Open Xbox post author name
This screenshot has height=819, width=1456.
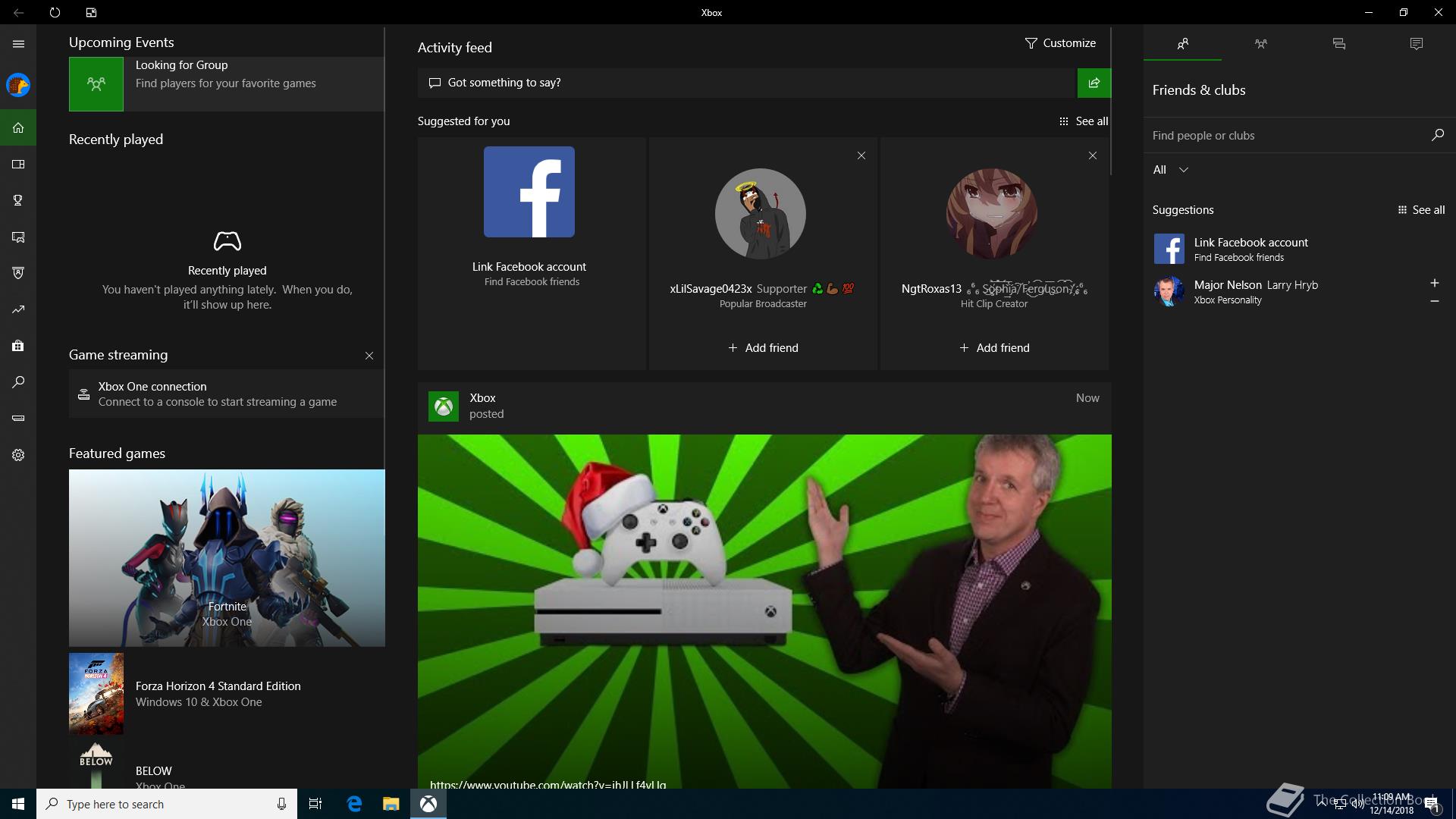tap(482, 398)
